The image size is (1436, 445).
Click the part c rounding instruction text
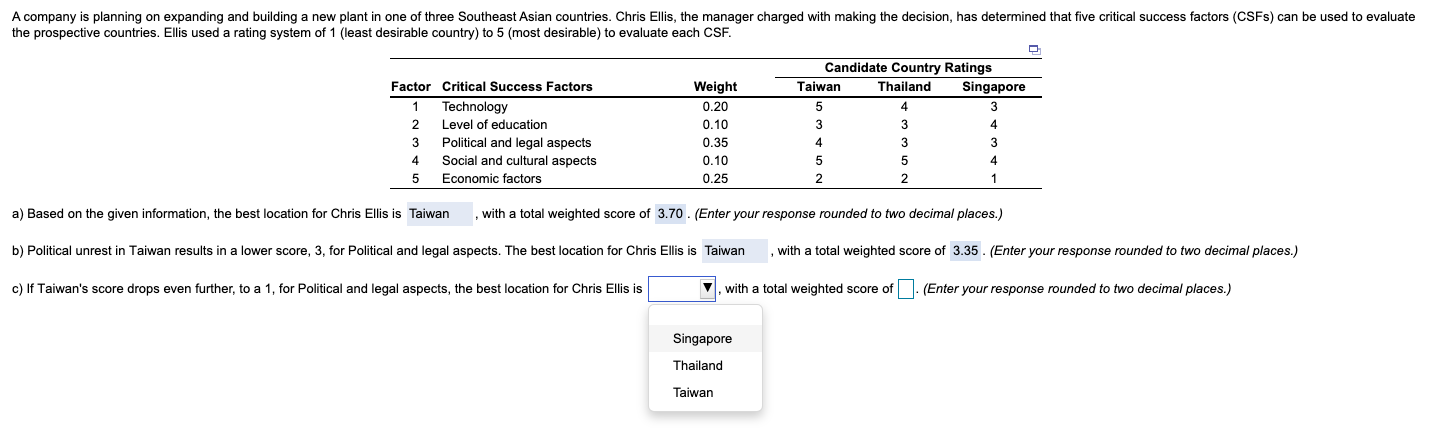pos(1077,289)
